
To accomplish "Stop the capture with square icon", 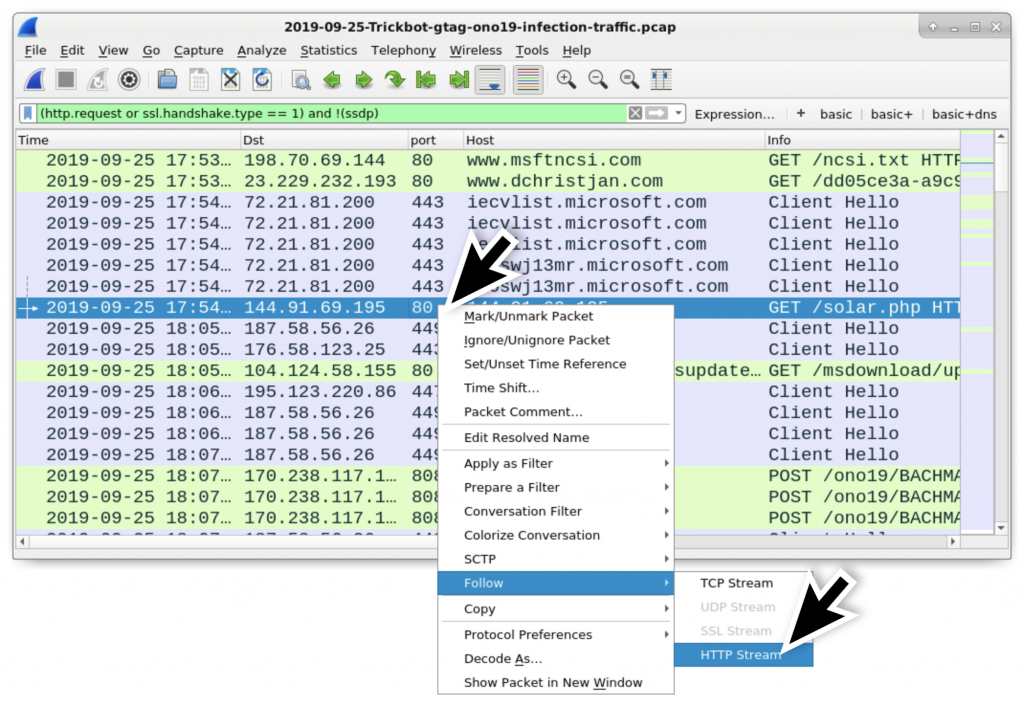I will point(65,80).
